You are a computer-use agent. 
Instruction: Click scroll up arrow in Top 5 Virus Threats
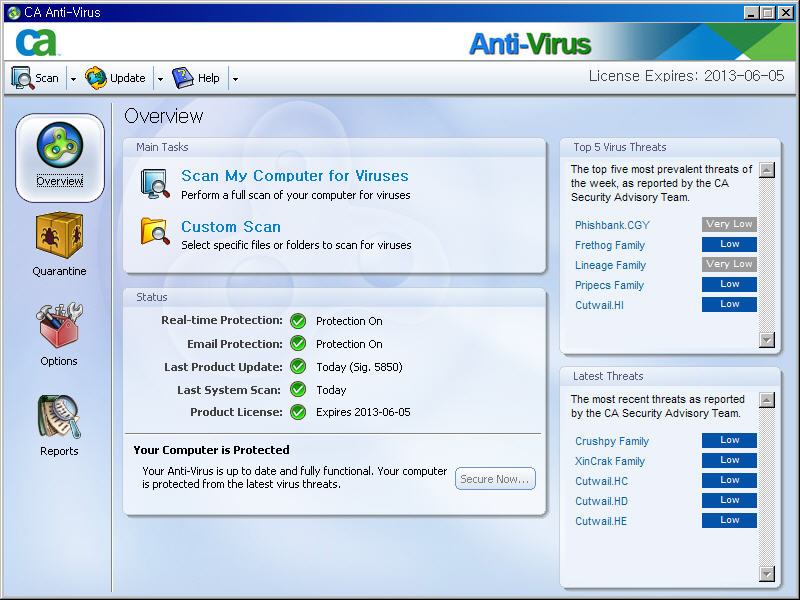pos(767,170)
